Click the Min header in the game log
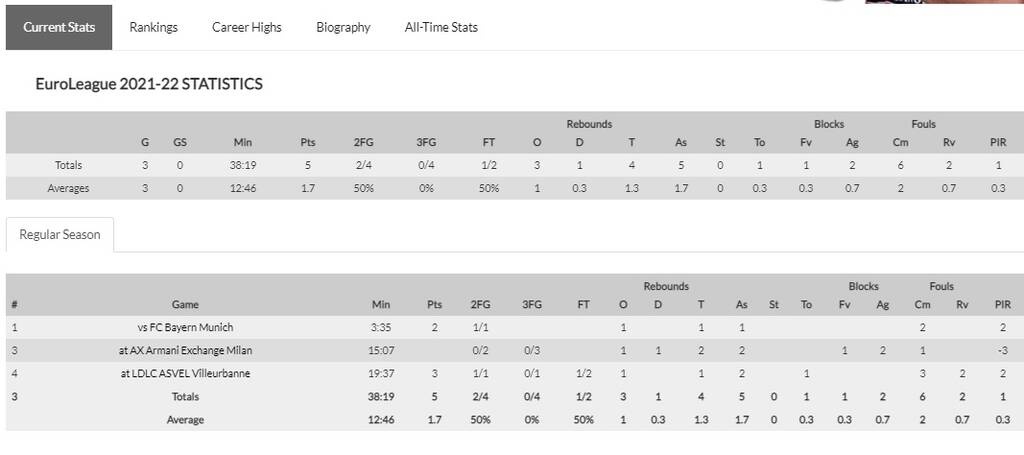1024x455 pixels. click(x=381, y=304)
